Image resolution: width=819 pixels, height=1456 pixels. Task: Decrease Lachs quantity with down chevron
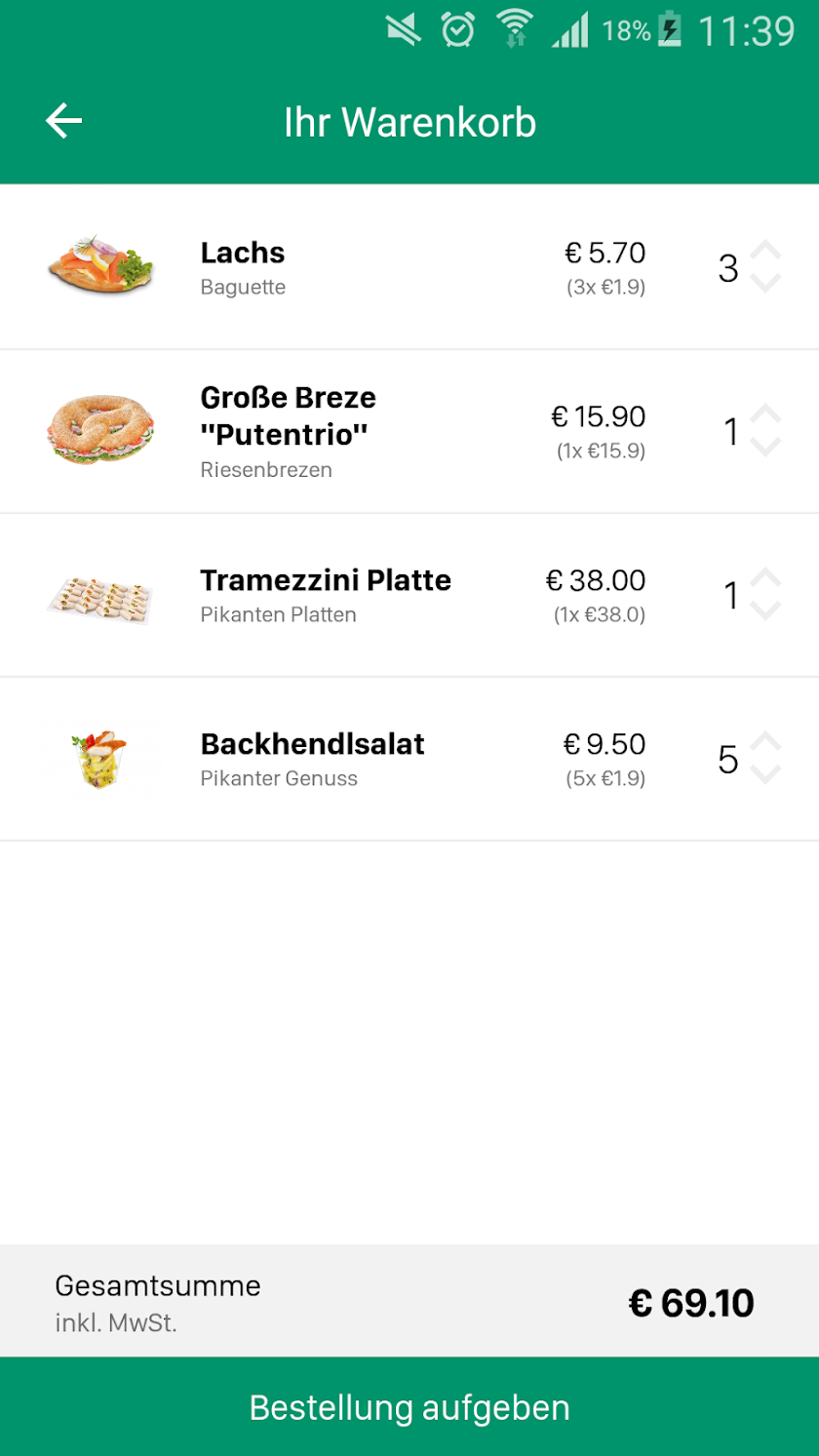tap(766, 284)
